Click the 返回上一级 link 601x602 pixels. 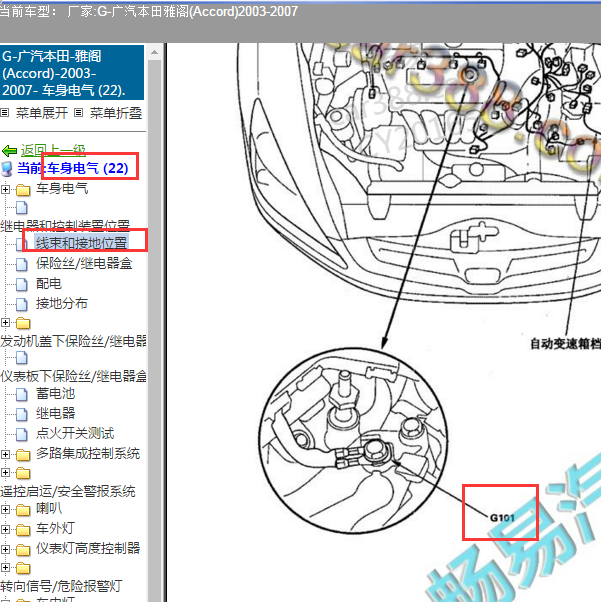point(53,150)
